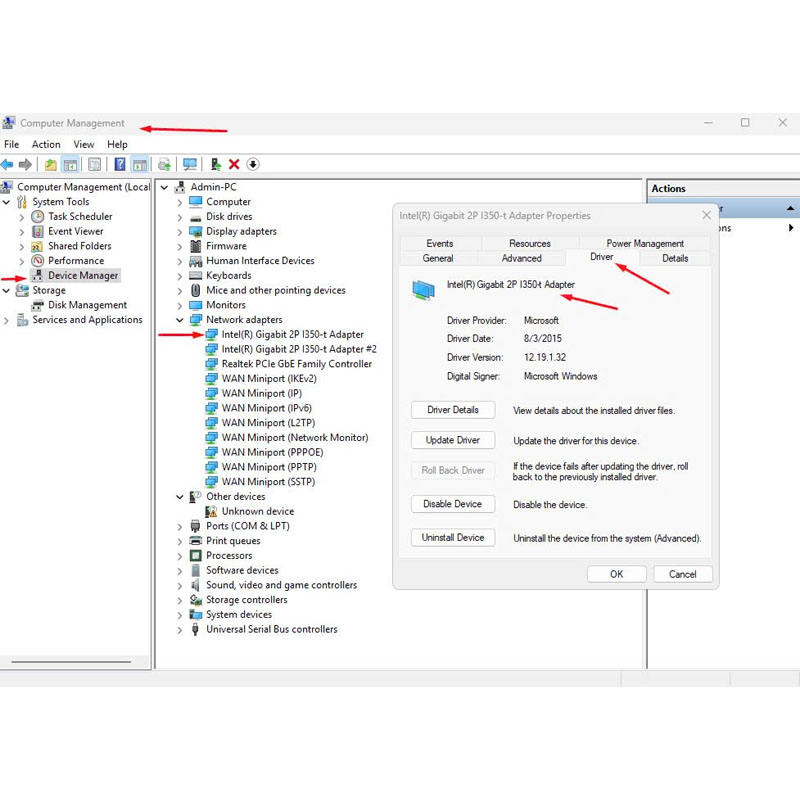Screen dimensions: 800x800
Task: Open the Action menu
Action: 46,144
